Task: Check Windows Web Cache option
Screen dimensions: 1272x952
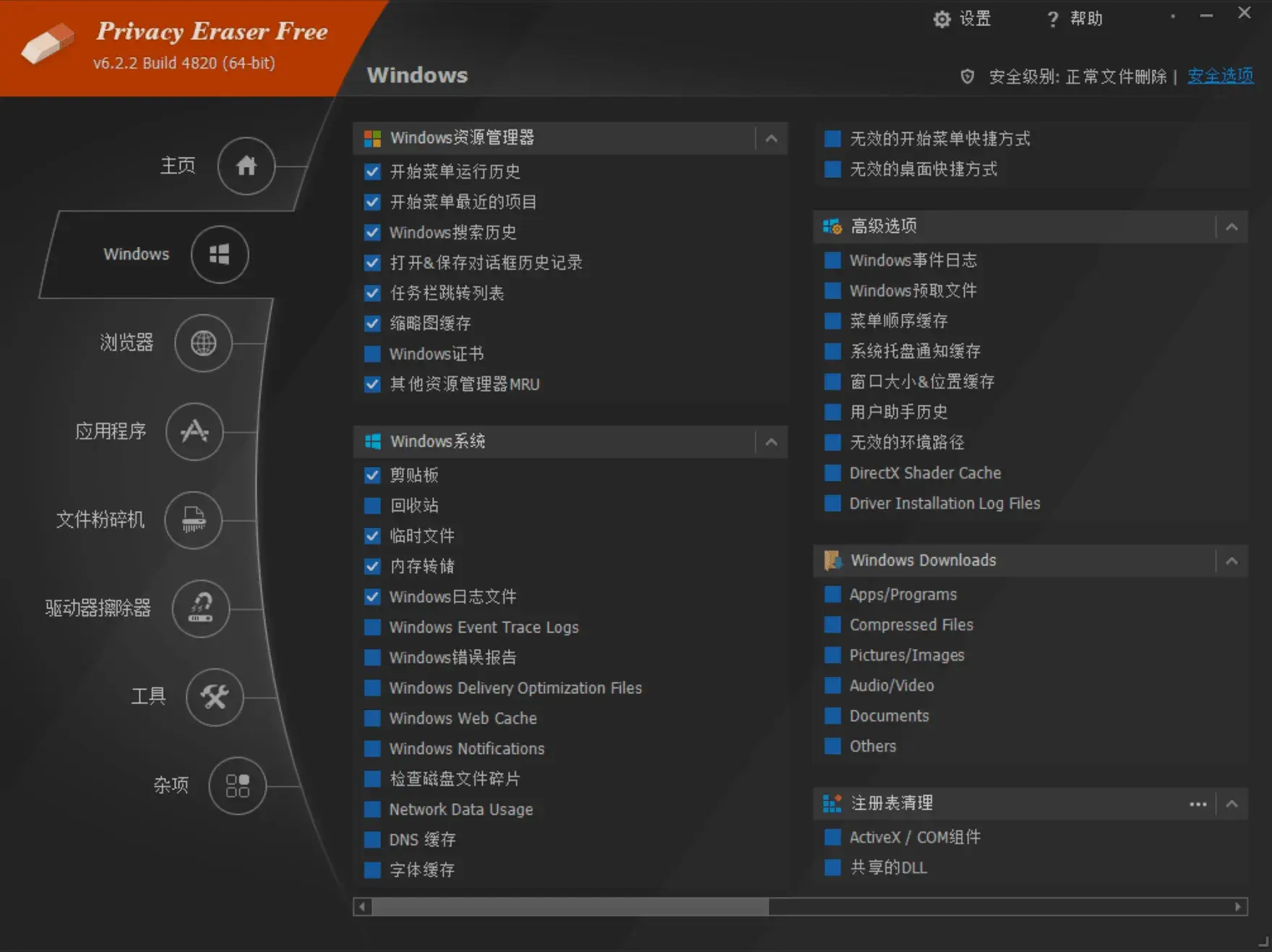Action: pyautogui.click(x=372, y=718)
